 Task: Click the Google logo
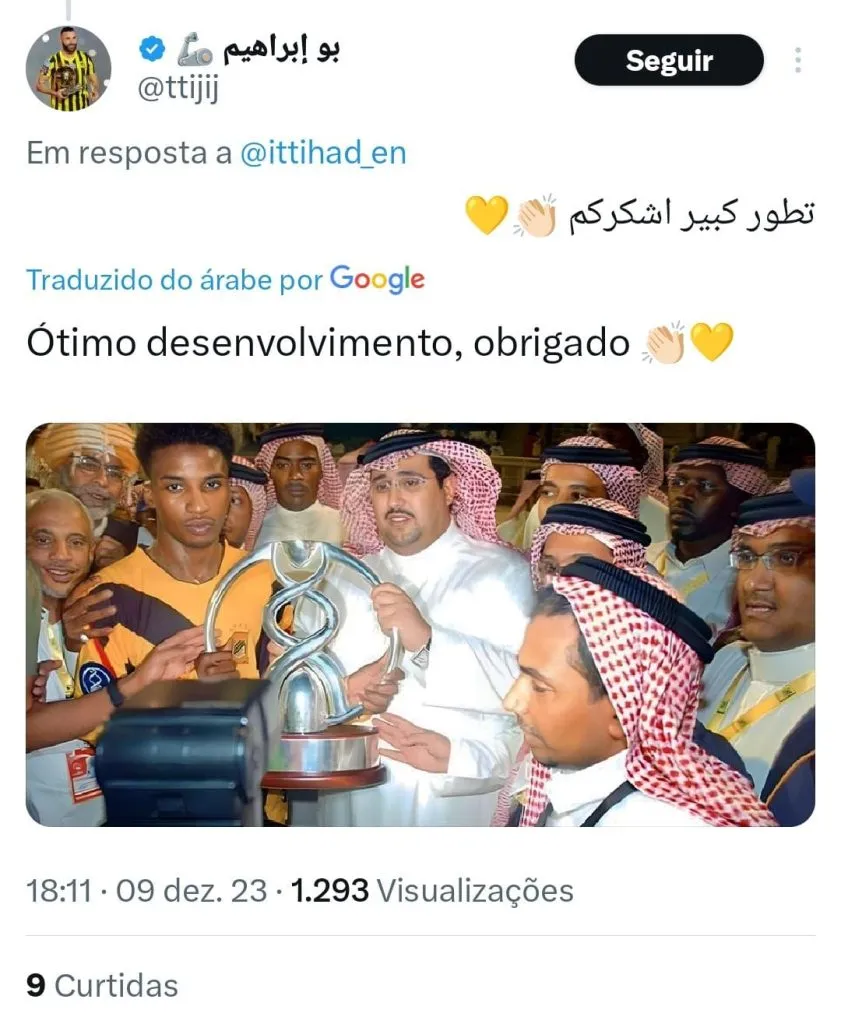click(x=377, y=280)
